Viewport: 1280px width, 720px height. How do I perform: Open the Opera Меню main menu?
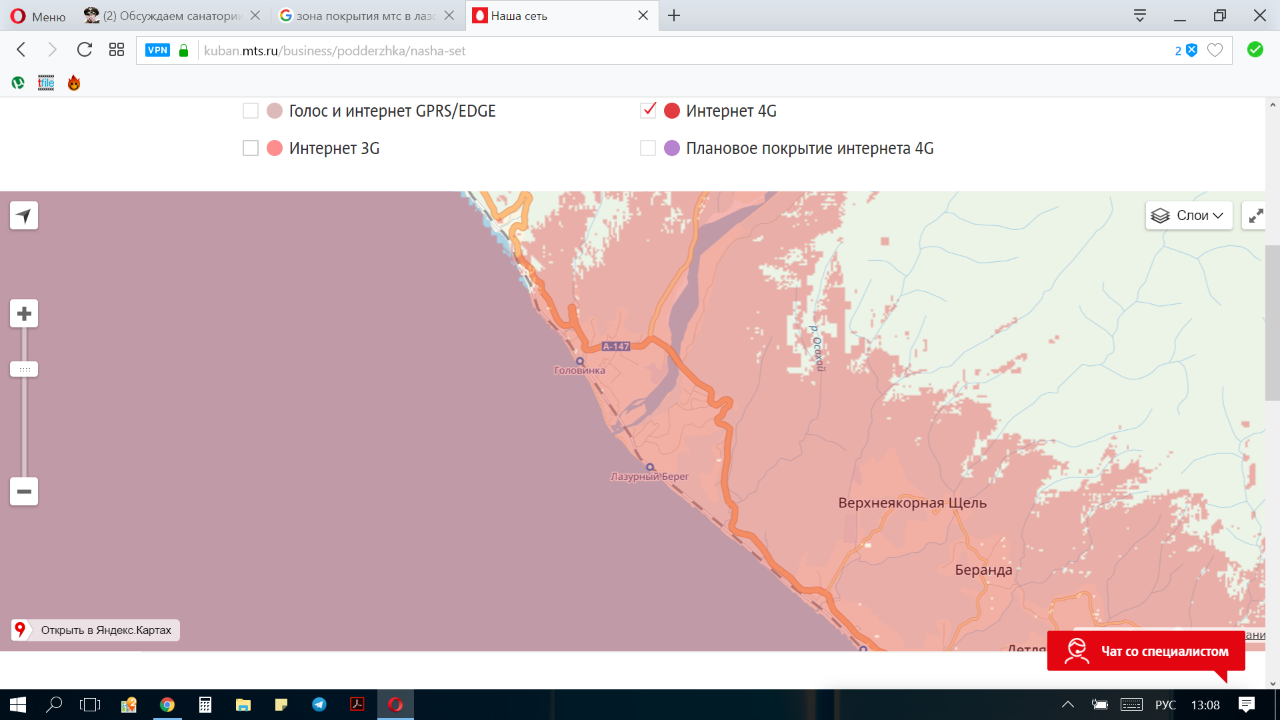[x=38, y=16]
